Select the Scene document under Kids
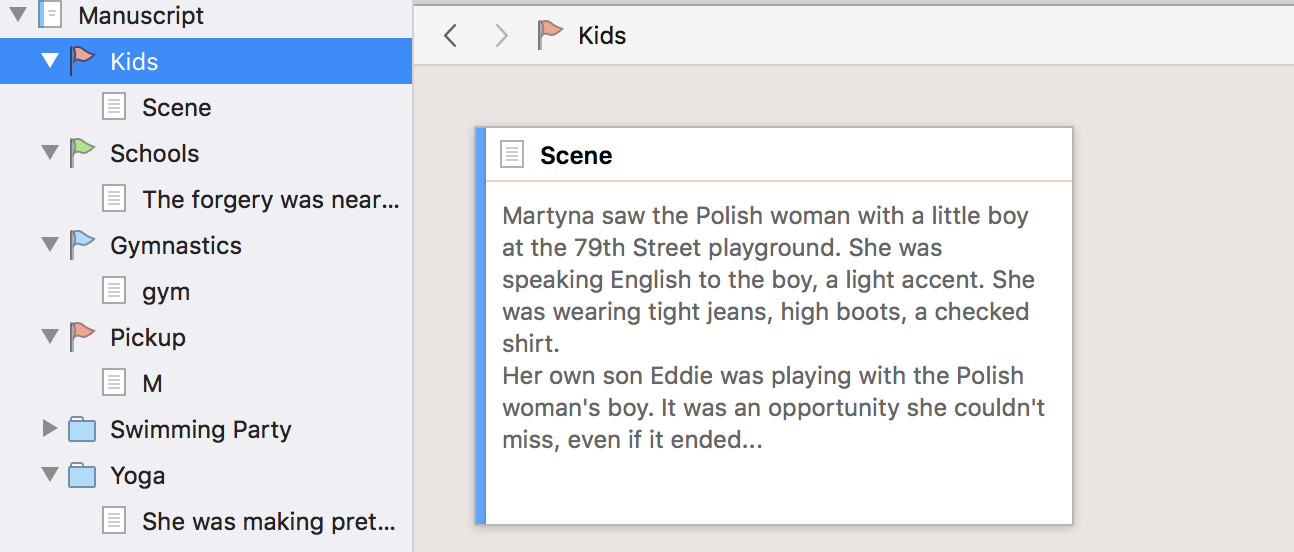The height and width of the screenshot is (552, 1294). (x=176, y=107)
